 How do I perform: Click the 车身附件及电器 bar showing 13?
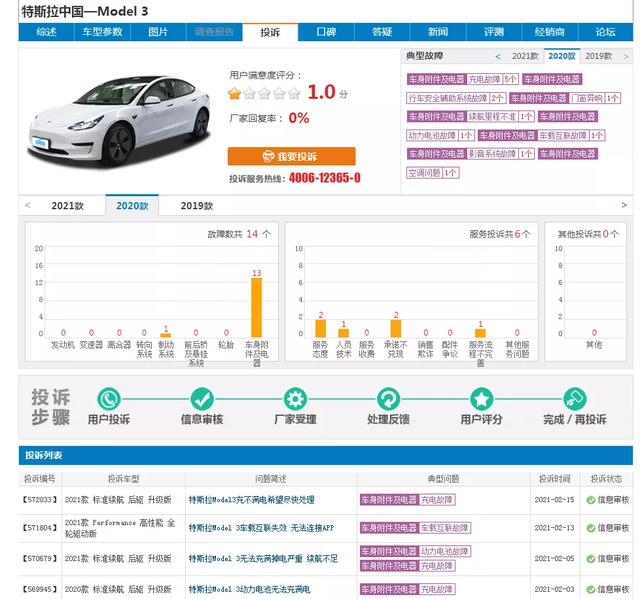256,308
